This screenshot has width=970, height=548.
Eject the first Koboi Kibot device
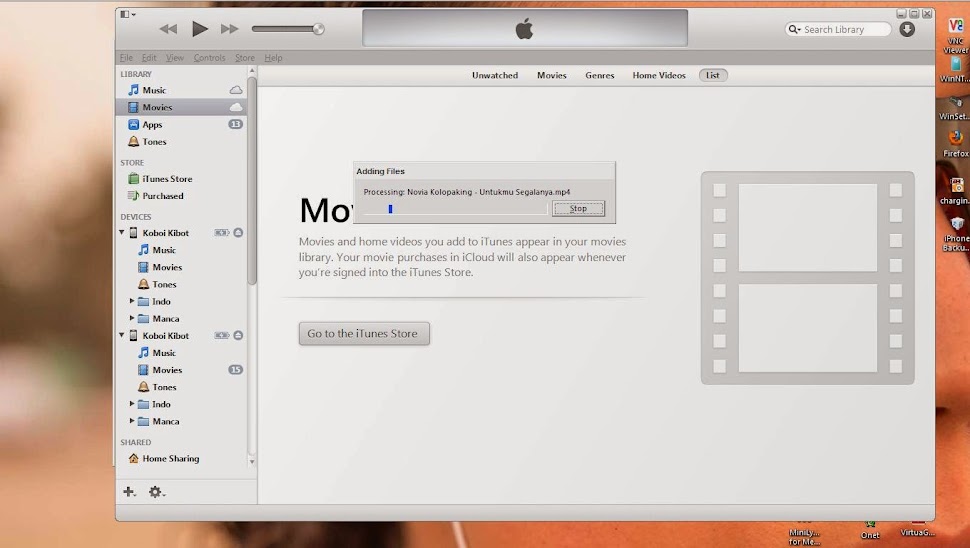click(x=238, y=233)
